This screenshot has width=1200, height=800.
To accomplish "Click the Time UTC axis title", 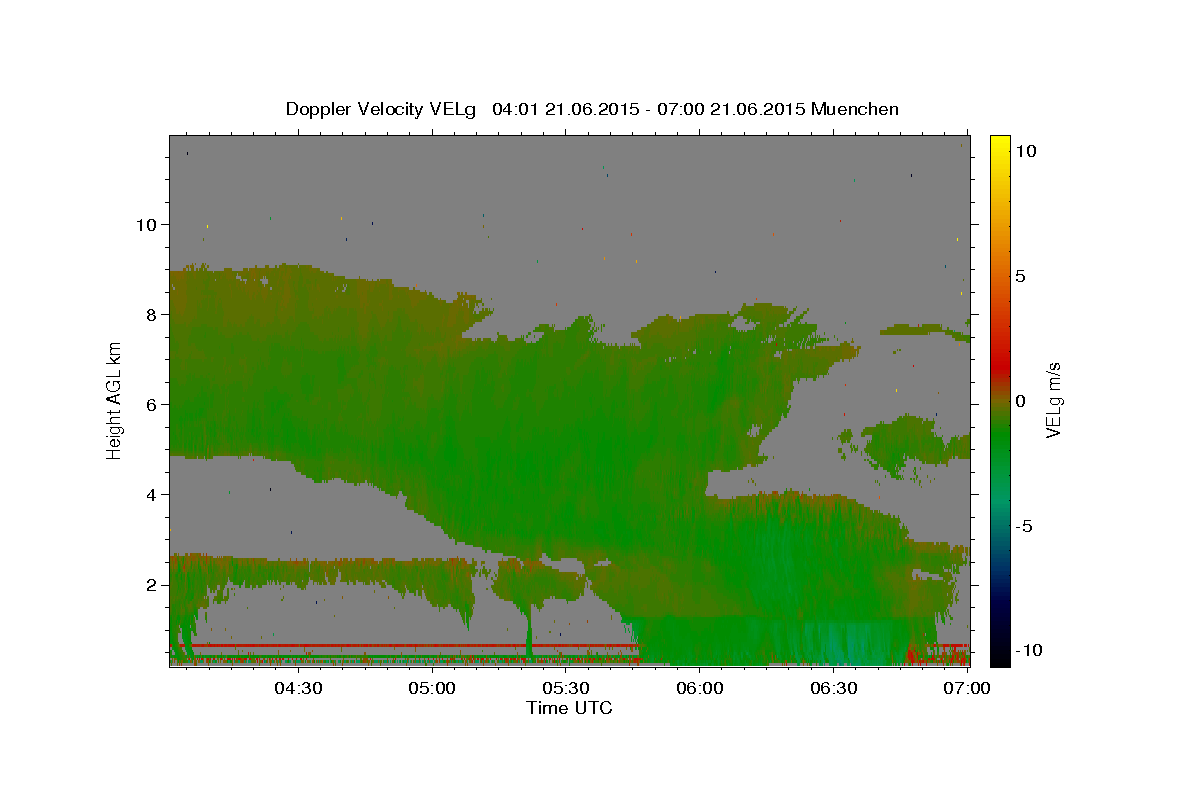I will pyautogui.click(x=569, y=708).
